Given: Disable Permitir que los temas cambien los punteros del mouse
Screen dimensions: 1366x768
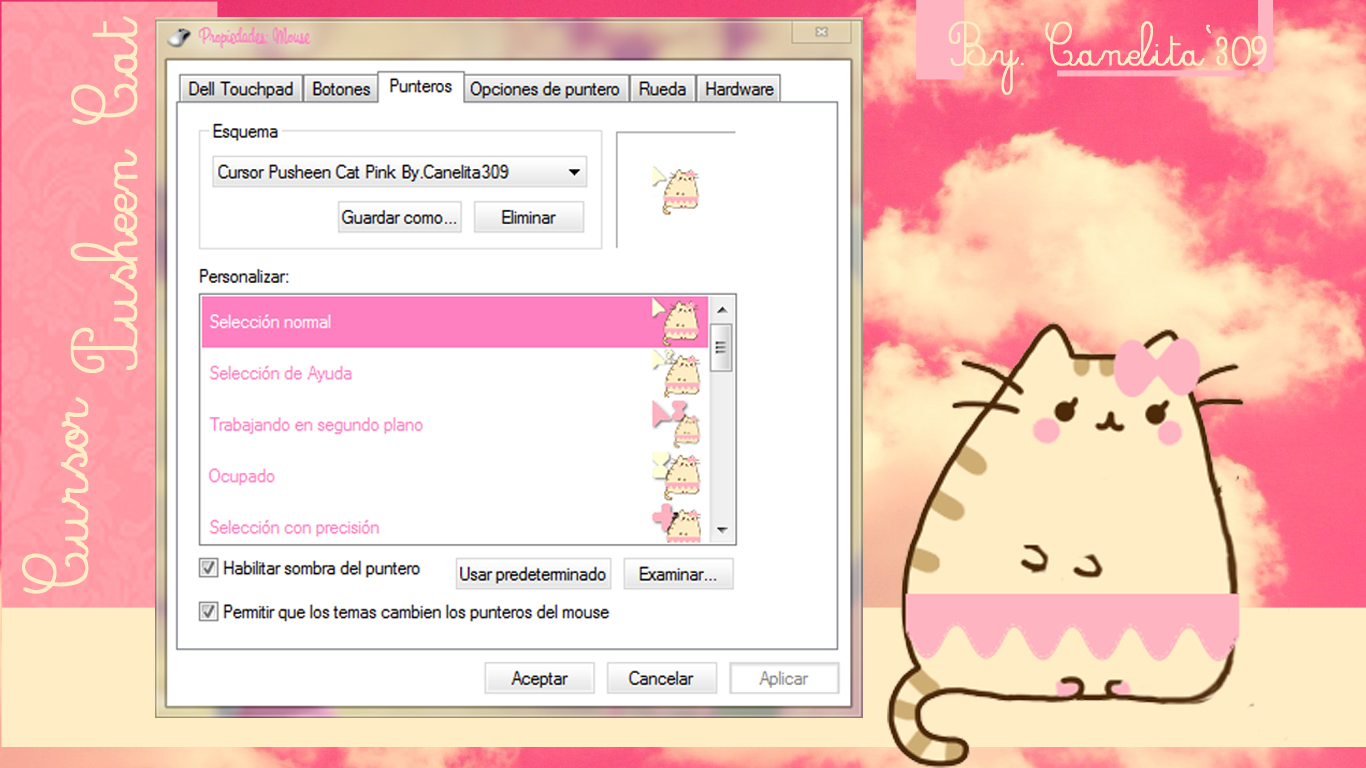Looking at the screenshot, I should (x=207, y=612).
